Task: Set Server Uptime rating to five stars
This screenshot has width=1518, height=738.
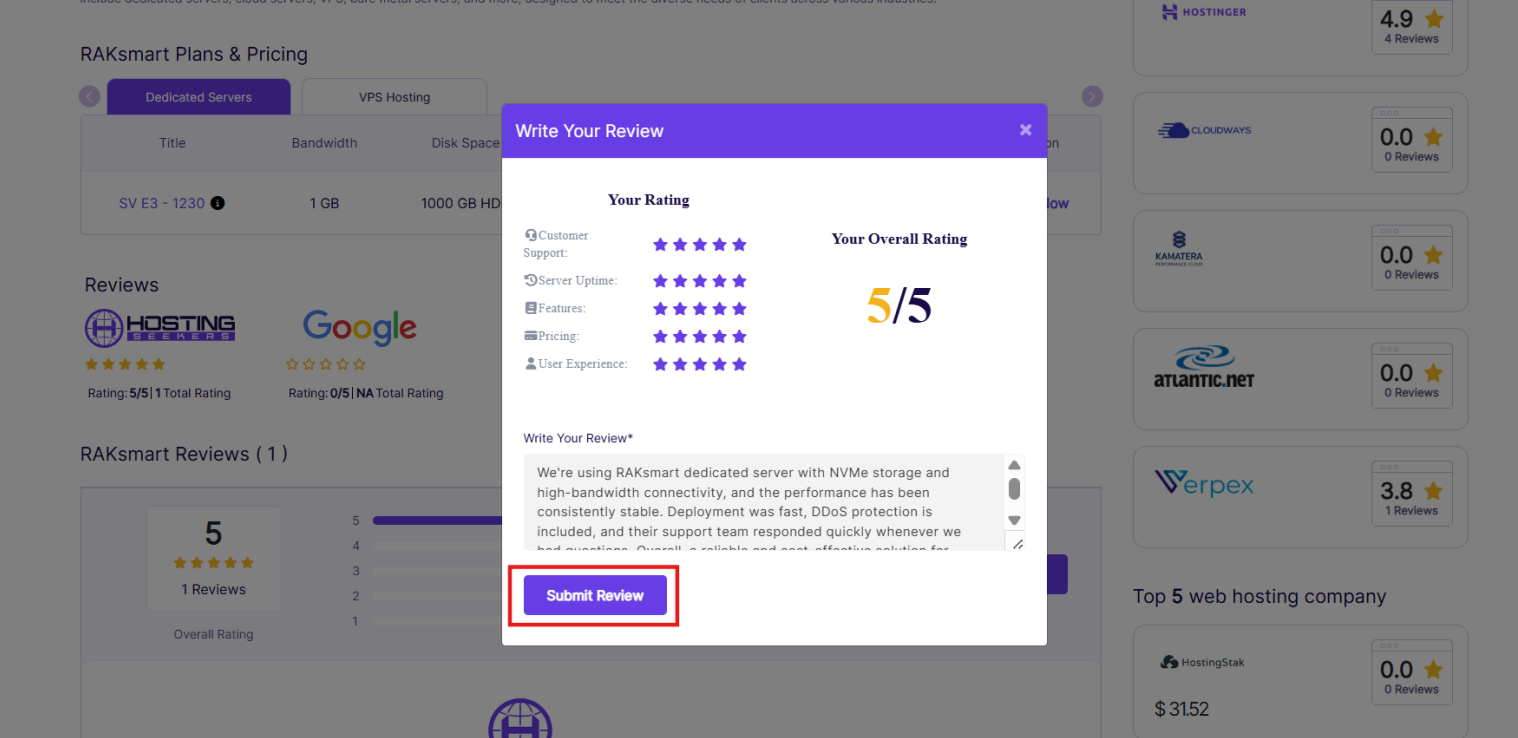Action: (x=739, y=281)
